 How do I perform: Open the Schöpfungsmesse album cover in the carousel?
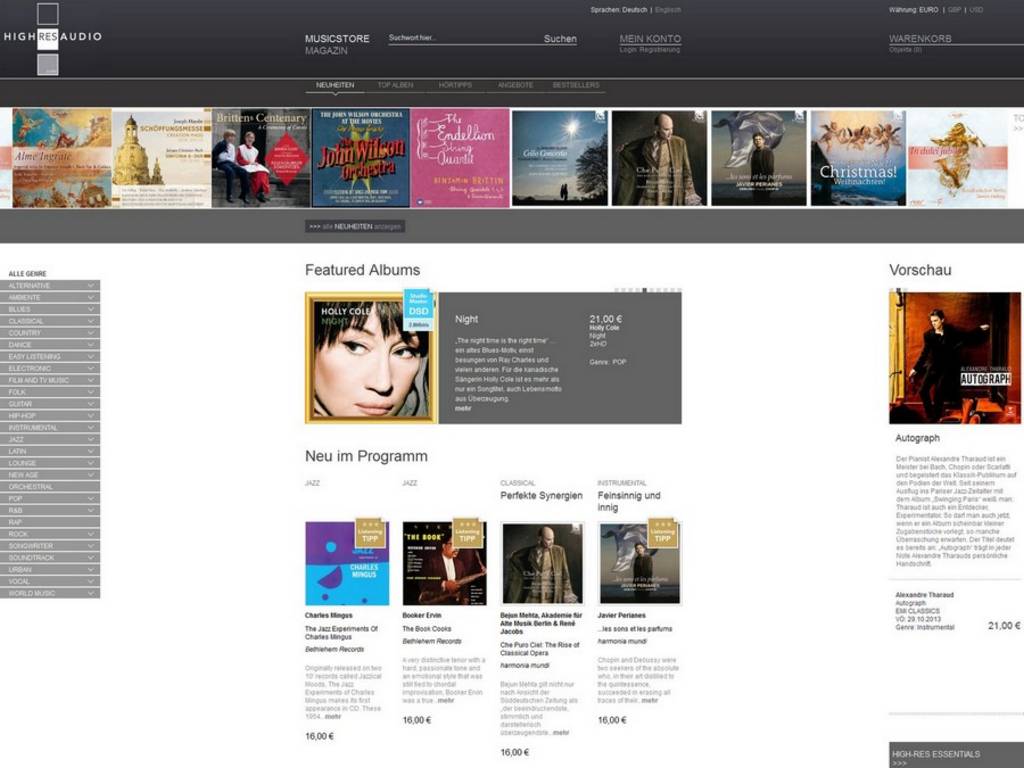(162, 158)
